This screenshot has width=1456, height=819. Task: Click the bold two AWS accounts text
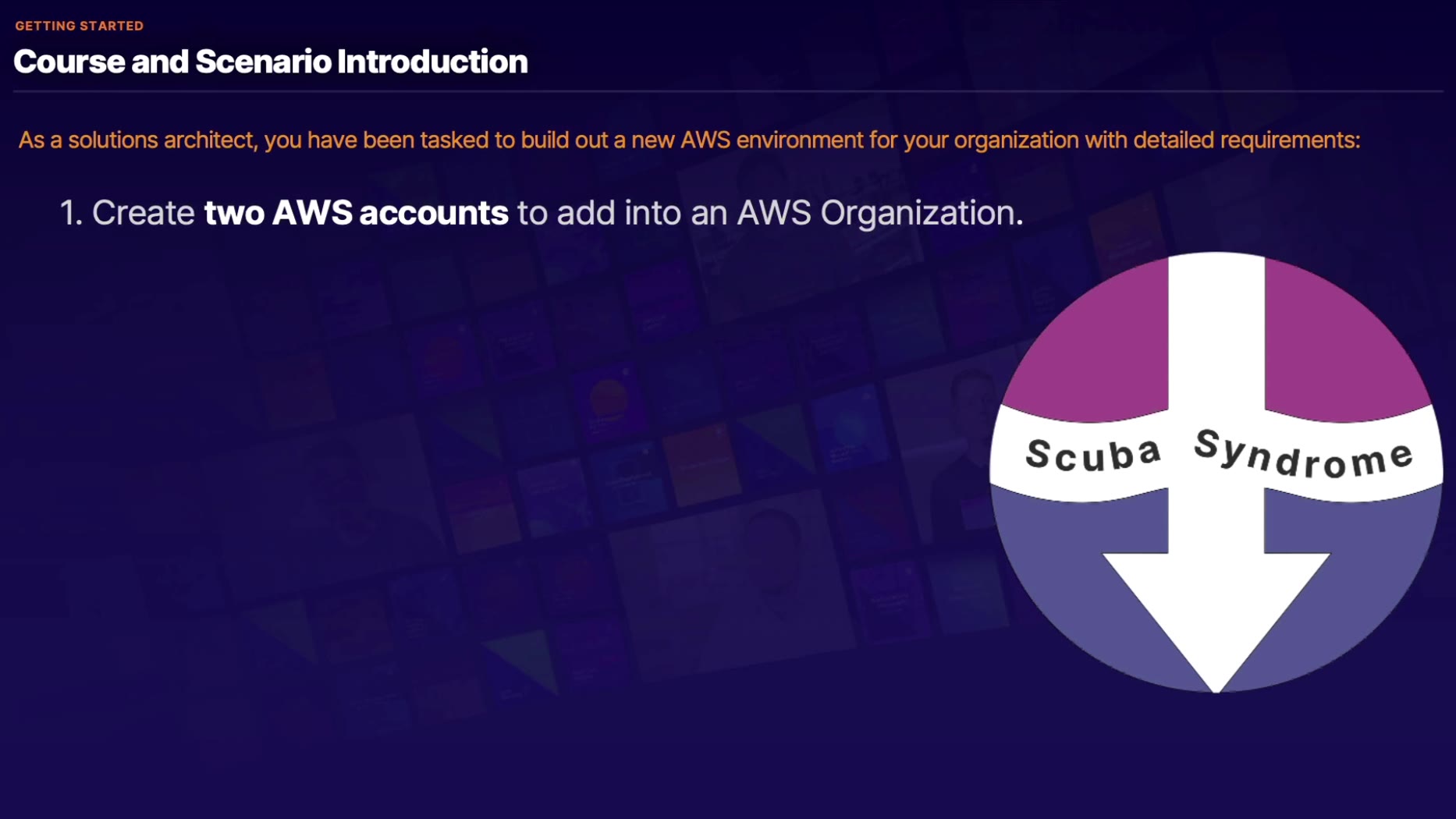(x=356, y=213)
